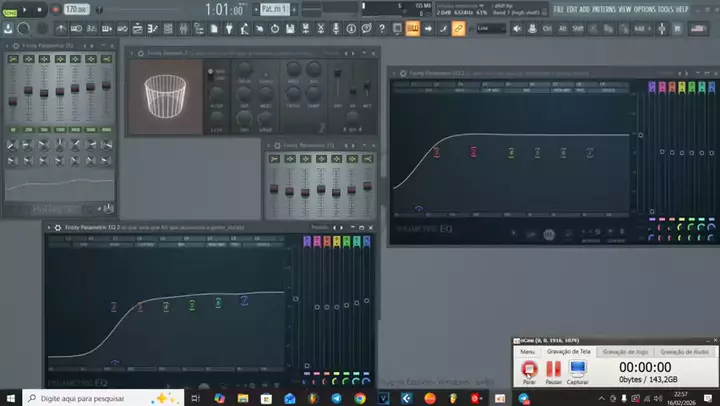Viewport: 720px width, 406px height.
Task: Click the band 7 node on upper-right EQ curve
Action: (x=590, y=152)
